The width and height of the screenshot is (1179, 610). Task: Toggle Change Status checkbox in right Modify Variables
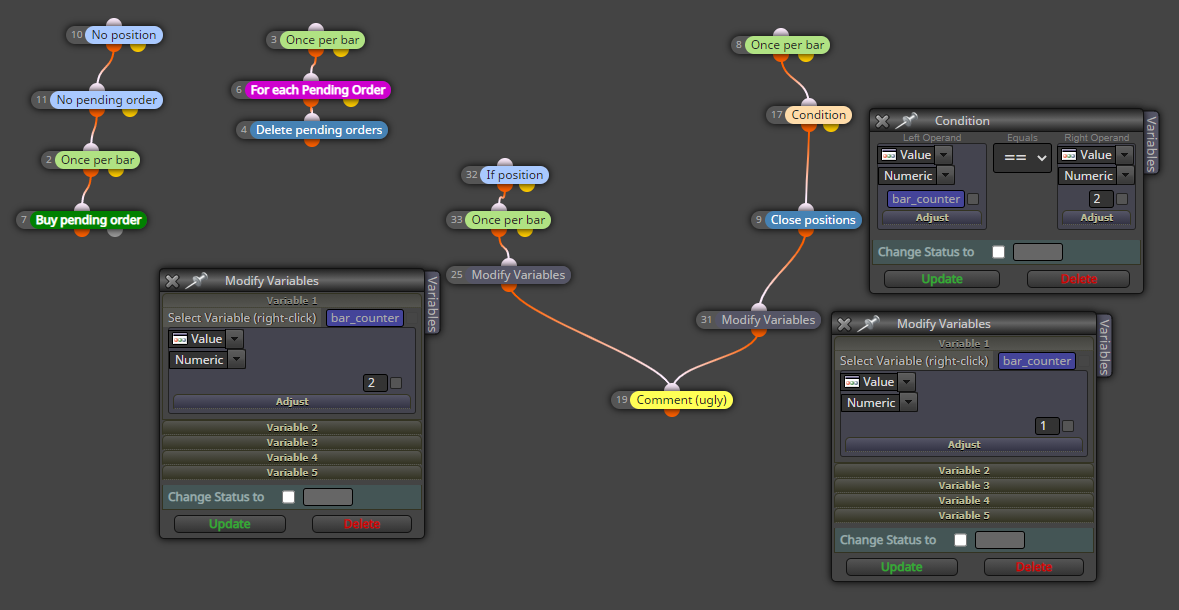point(960,539)
